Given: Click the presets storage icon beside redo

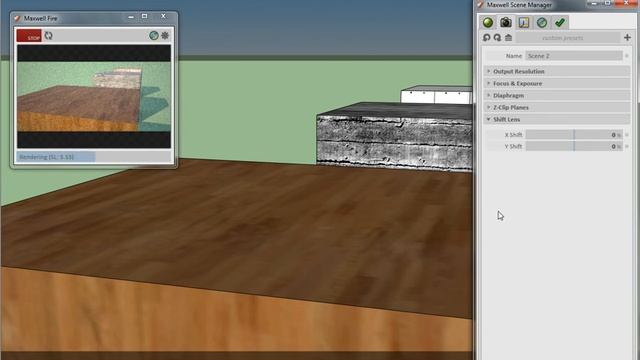Looking at the screenshot, I should (x=508, y=38).
